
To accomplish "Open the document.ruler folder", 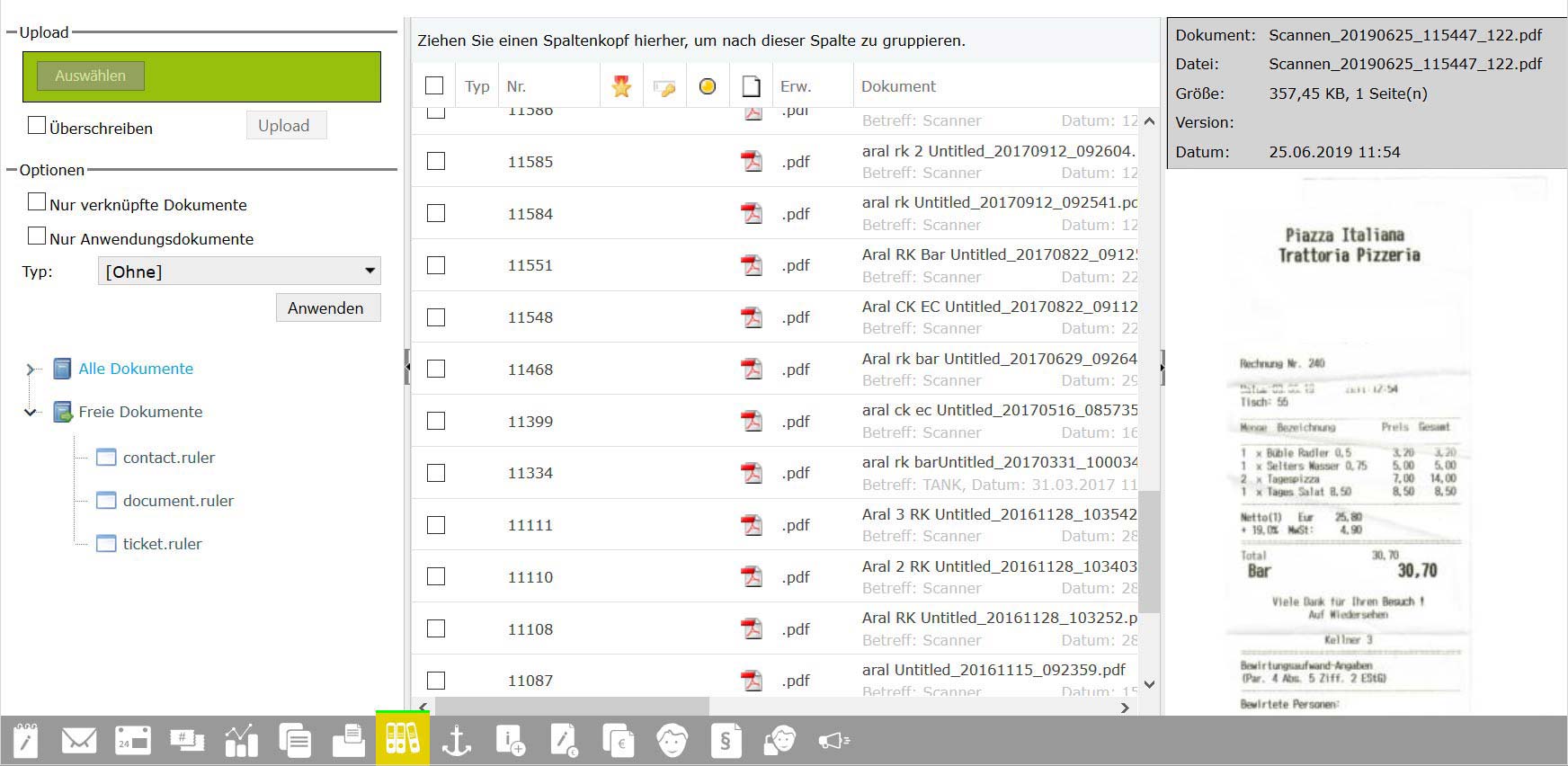I will (178, 501).
